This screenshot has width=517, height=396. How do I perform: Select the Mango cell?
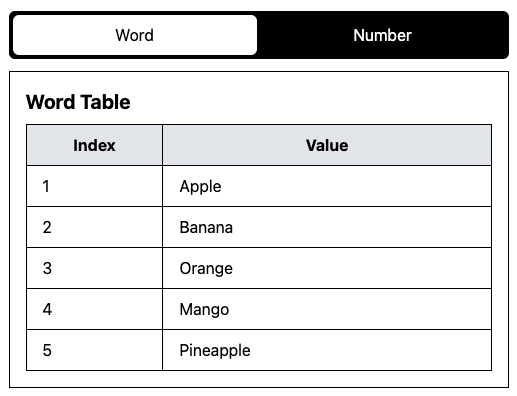(327, 309)
